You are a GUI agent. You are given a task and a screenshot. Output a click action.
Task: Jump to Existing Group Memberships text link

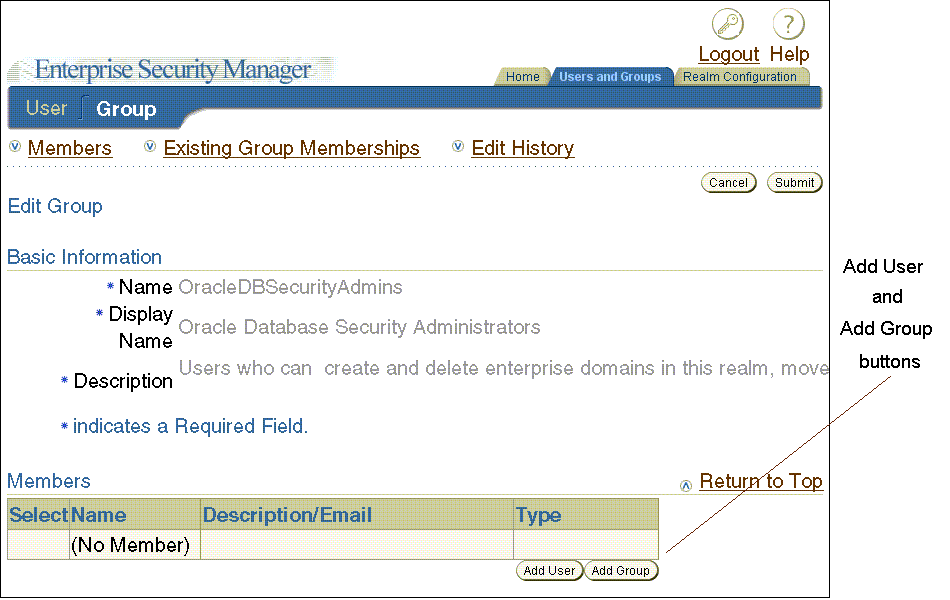291,148
